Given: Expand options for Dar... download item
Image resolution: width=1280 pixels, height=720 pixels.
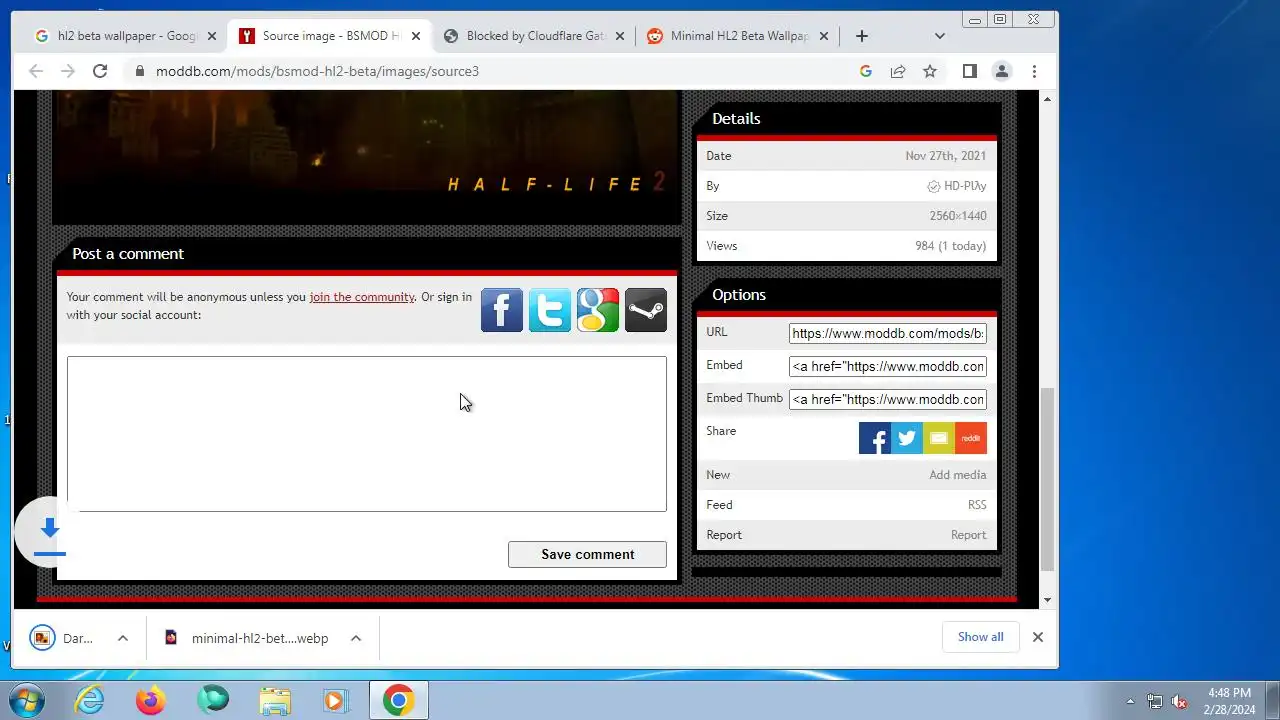Looking at the screenshot, I should click(123, 638).
